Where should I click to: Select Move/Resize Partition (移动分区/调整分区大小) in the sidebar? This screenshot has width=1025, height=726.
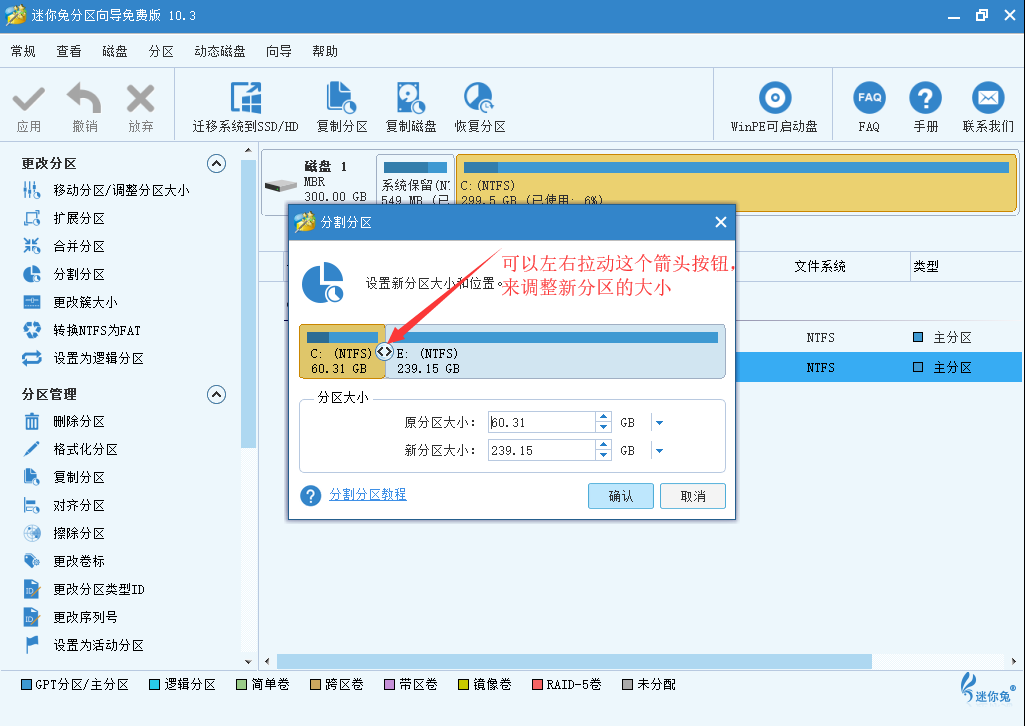pos(121,190)
